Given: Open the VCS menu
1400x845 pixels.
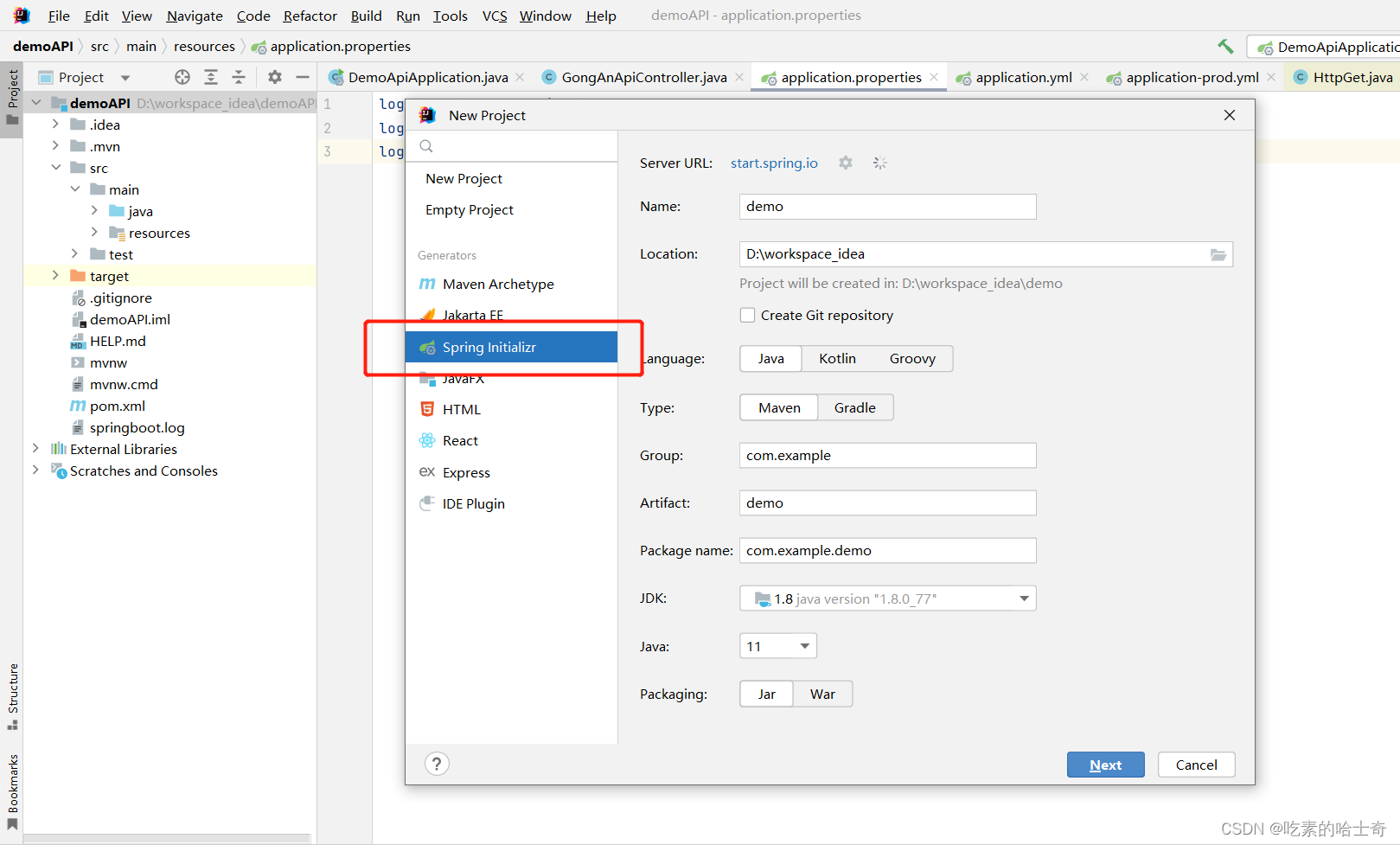Looking at the screenshot, I should pyautogui.click(x=495, y=16).
